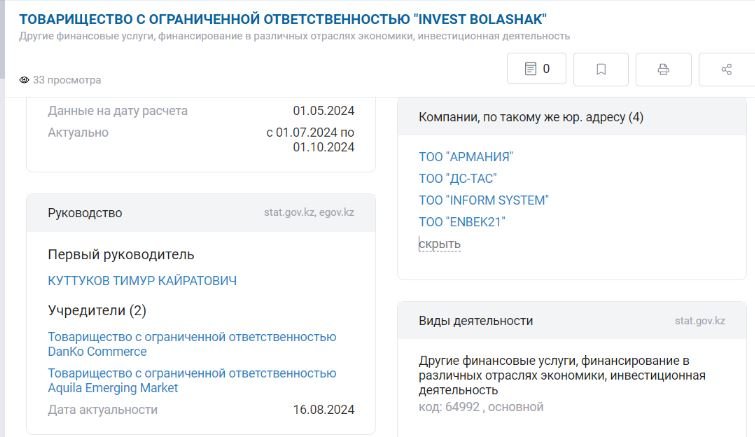Click stat.gov.kz, egov.kz source in Руководство header
Screen dimensions: 755x437
309,212
